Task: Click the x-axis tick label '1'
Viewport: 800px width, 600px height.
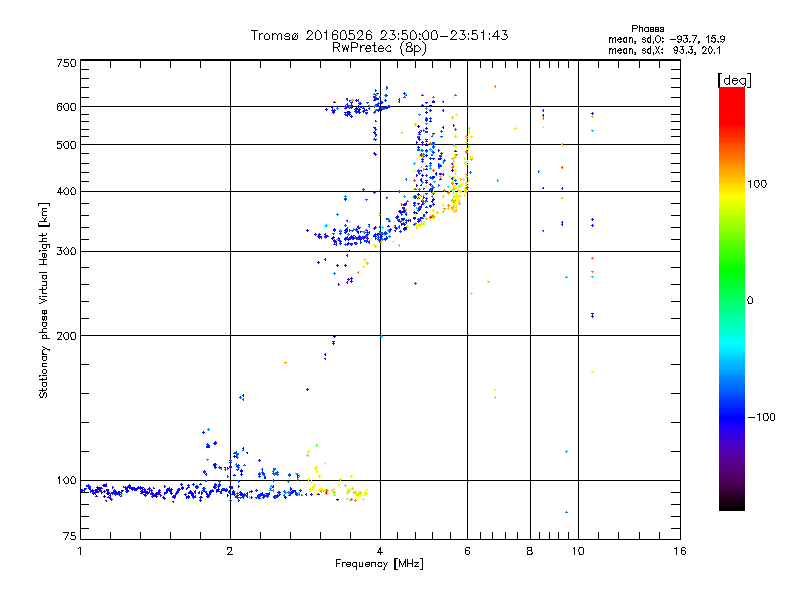Action: pos(80,551)
